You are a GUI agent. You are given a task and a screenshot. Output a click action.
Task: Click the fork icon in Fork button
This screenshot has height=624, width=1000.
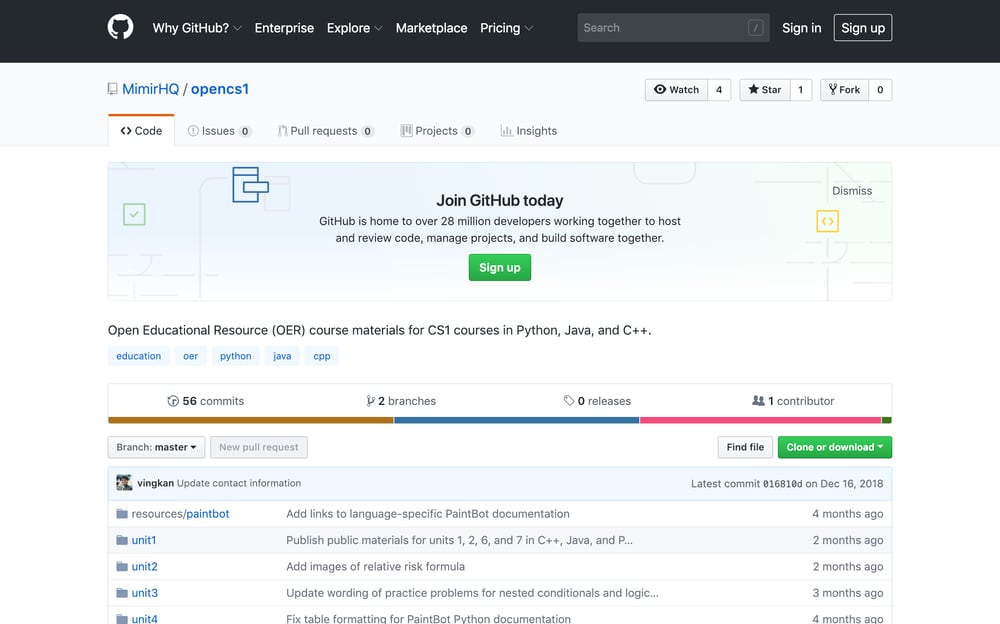click(832, 89)
